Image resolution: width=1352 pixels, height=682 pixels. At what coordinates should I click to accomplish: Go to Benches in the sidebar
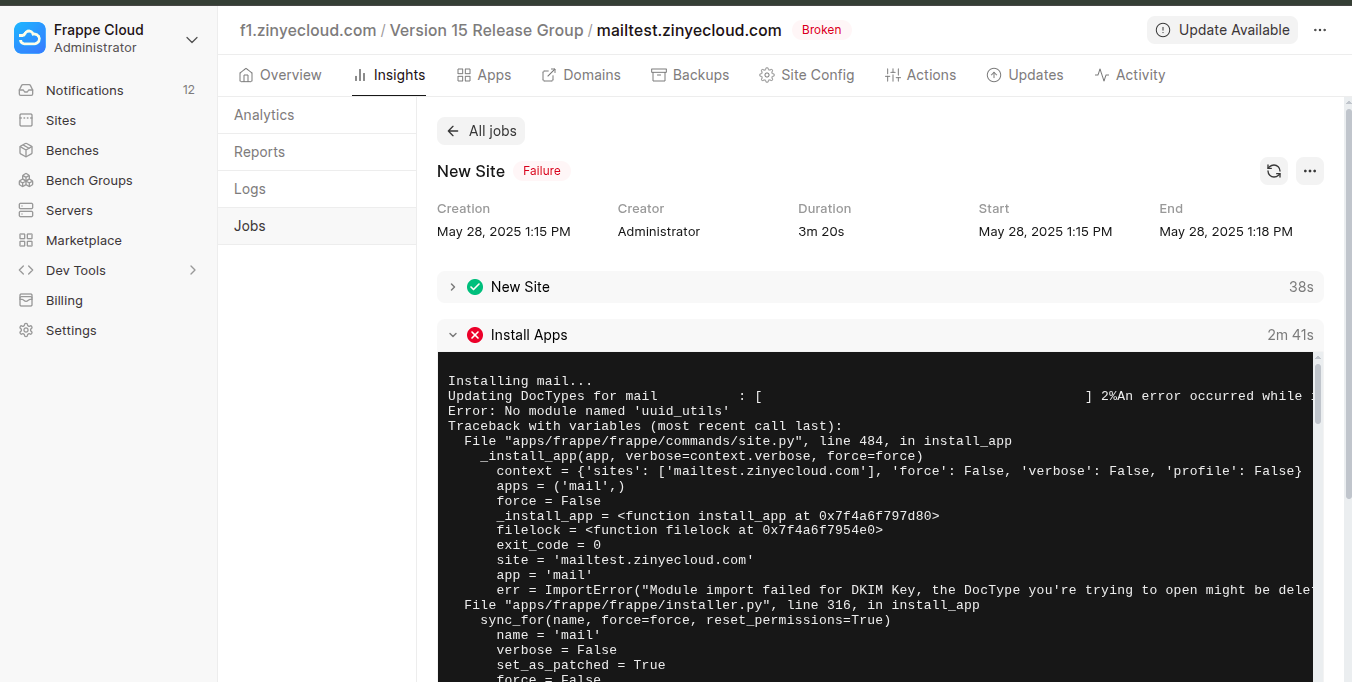tap(72, 150)
